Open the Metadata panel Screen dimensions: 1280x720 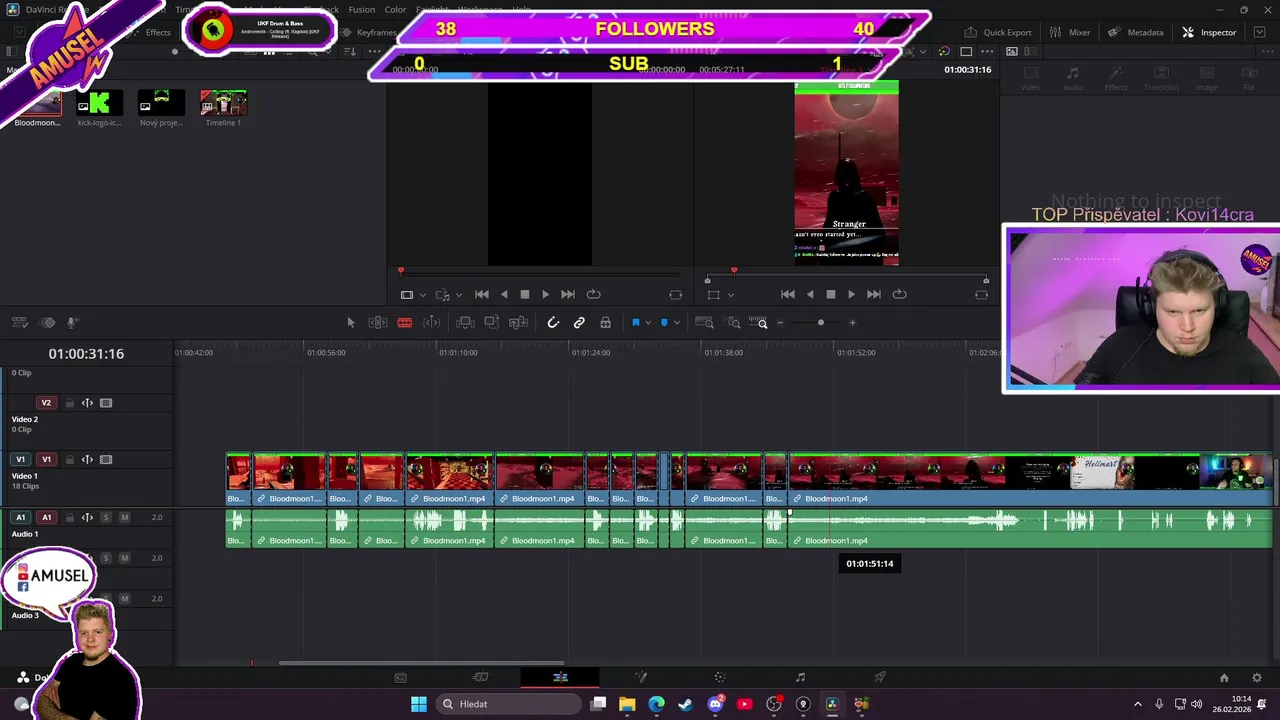(x=1135, y=32)
